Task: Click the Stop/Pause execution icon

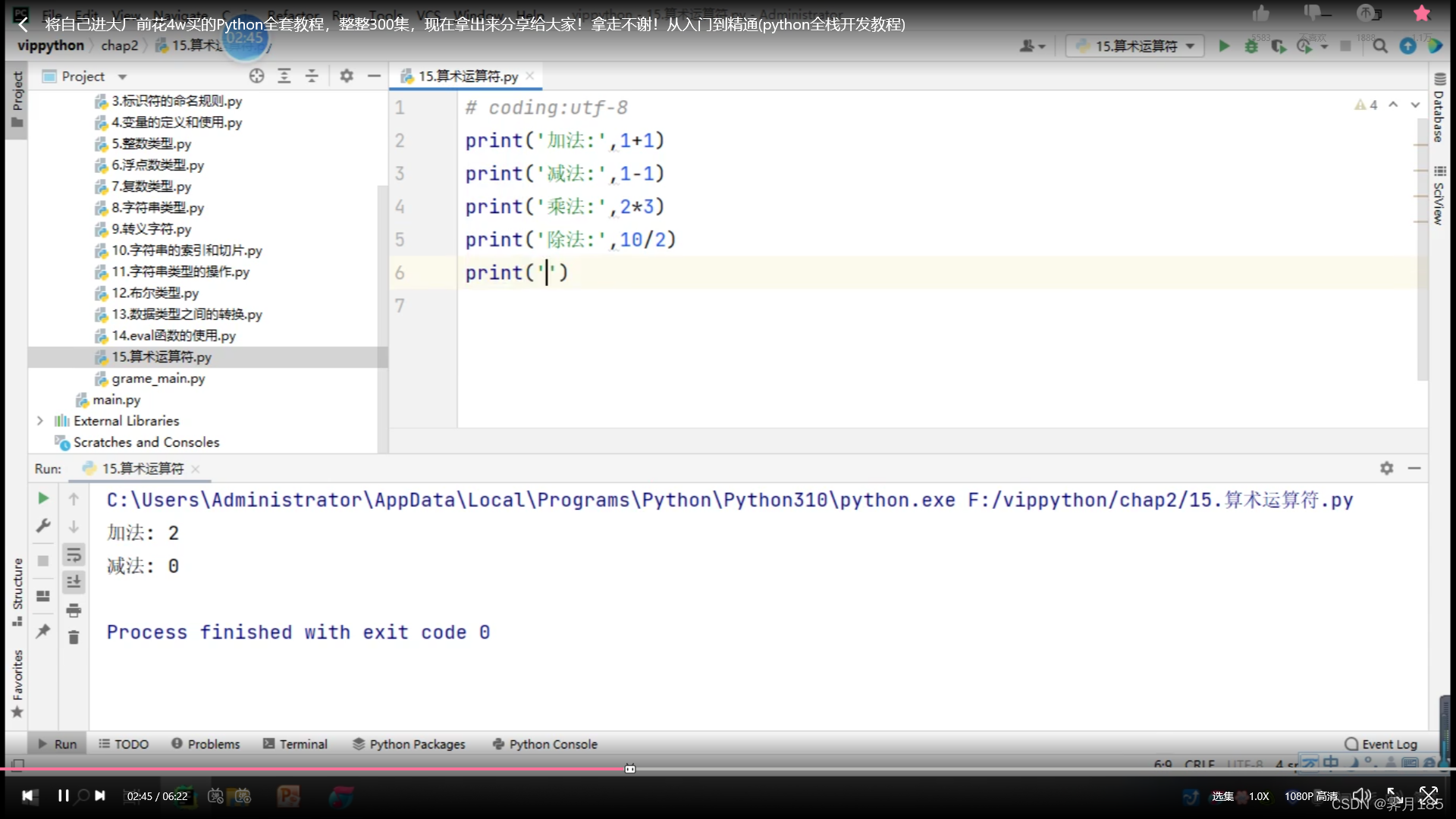Action: (x=1346, y=45)
